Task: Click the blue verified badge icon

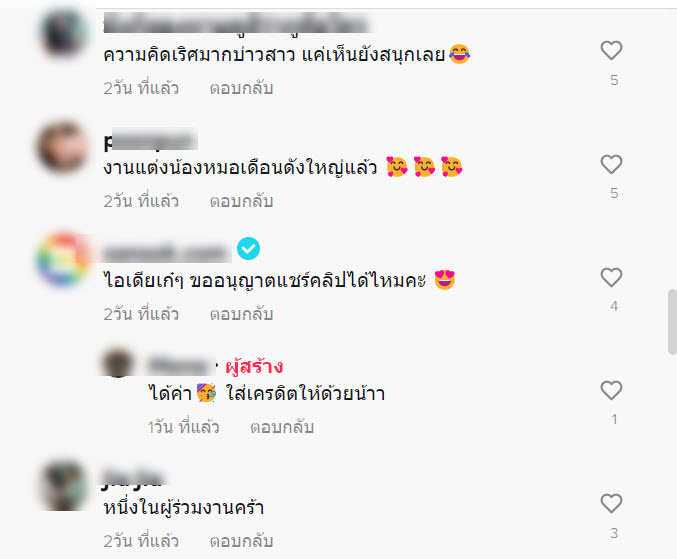Action: [x=248, y=249]
